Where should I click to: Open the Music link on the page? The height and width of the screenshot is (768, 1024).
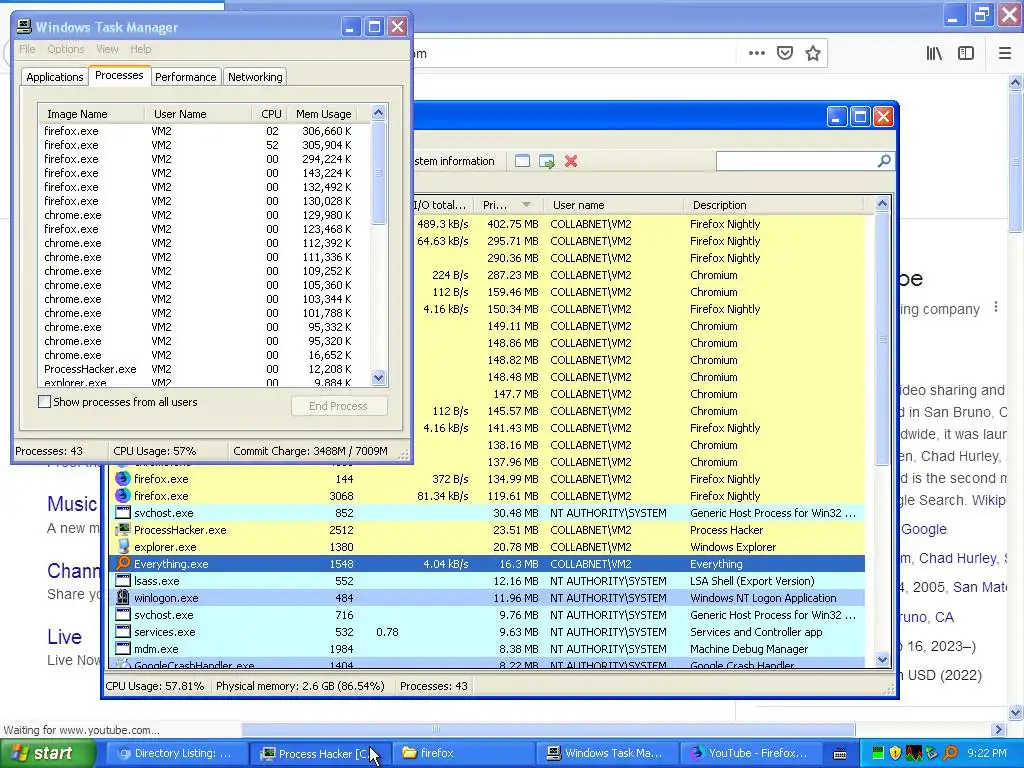pyautogui.click(x=72, y=504)
